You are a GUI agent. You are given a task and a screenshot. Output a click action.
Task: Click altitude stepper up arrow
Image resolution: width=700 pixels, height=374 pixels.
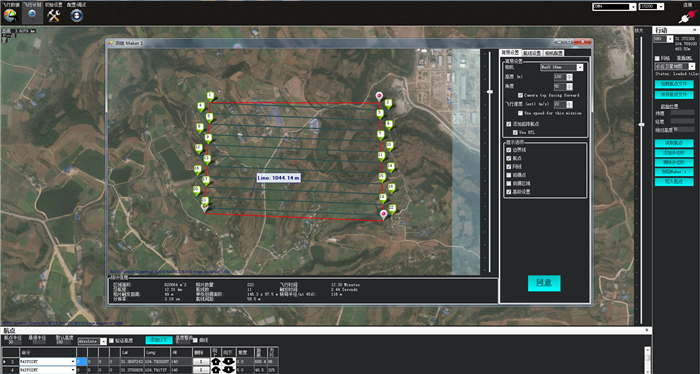569,75
